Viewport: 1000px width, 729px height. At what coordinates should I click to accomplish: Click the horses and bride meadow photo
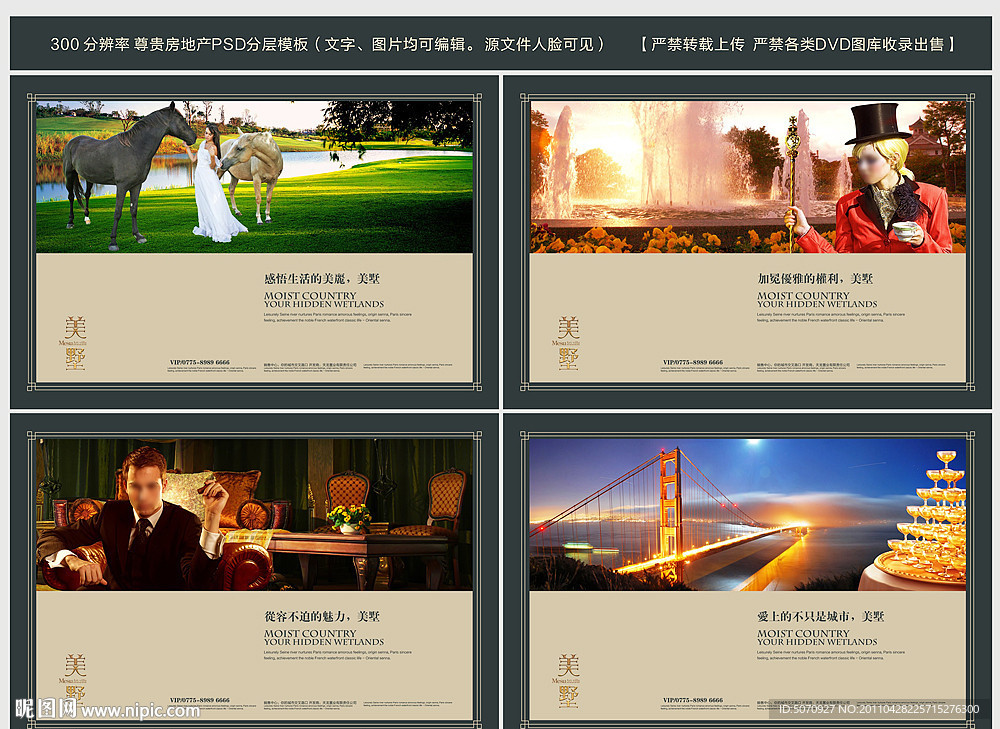pos(254,177)
